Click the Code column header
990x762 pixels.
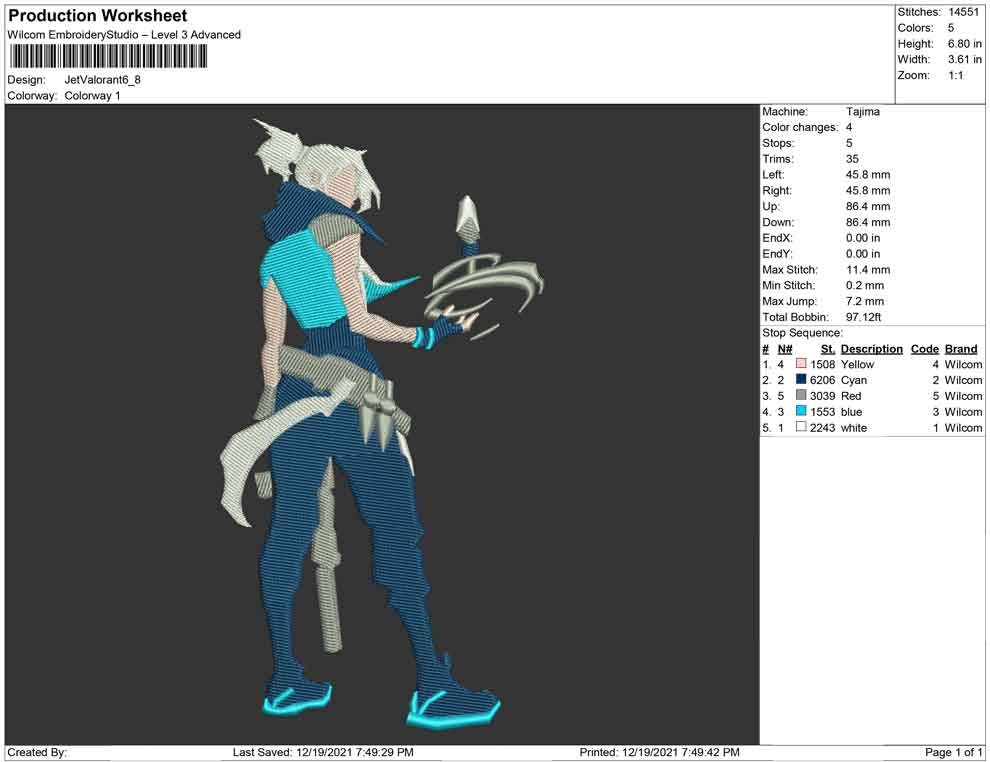click(x=924, y=349)
